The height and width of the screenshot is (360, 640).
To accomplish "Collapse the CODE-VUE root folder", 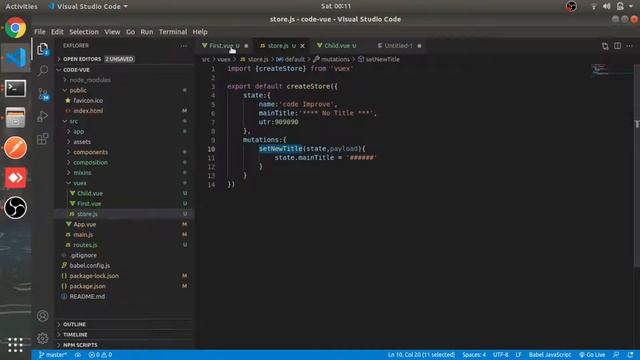I will (x=124, y=70).
